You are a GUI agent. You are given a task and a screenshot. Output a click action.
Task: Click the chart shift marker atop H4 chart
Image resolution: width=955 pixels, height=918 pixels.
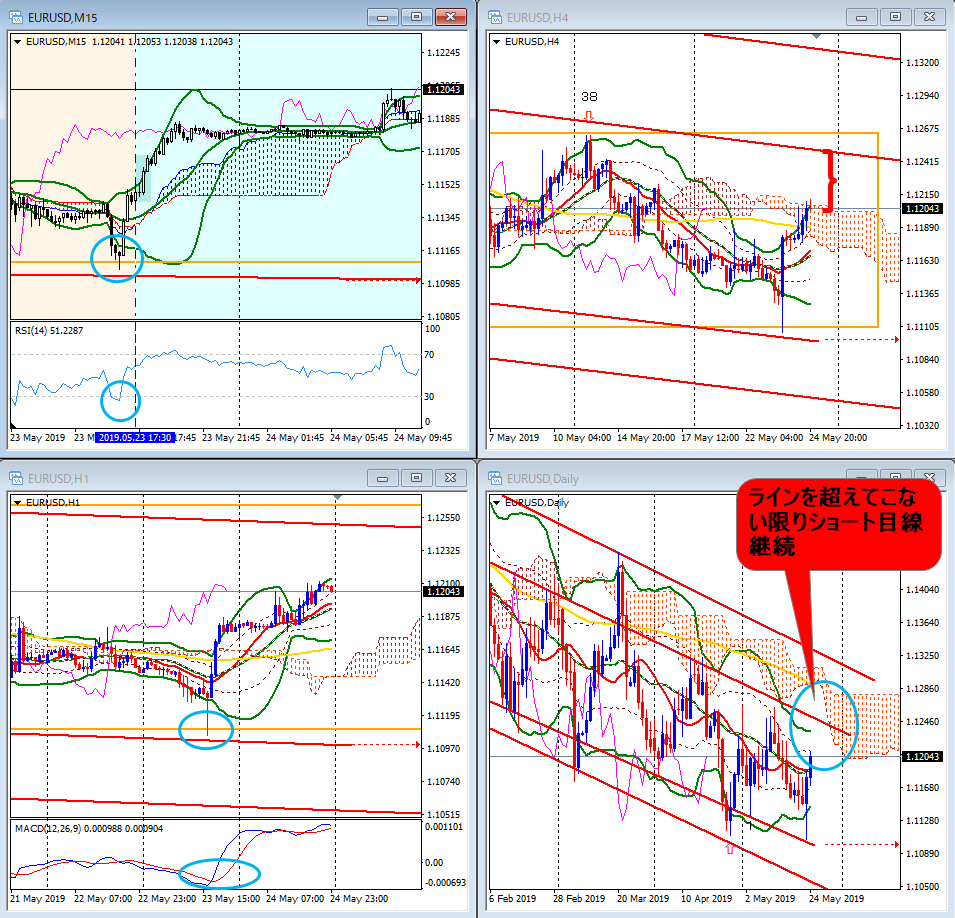pyautogui.click(x=816, y=37)
